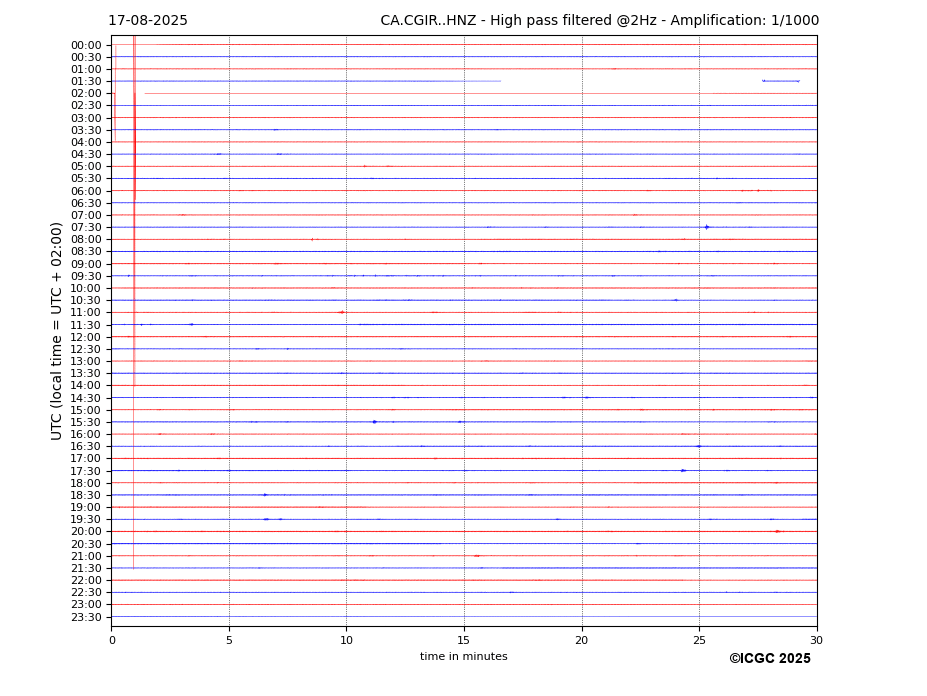Click the UTC local time y-axis label

click(x=56, y=331)
